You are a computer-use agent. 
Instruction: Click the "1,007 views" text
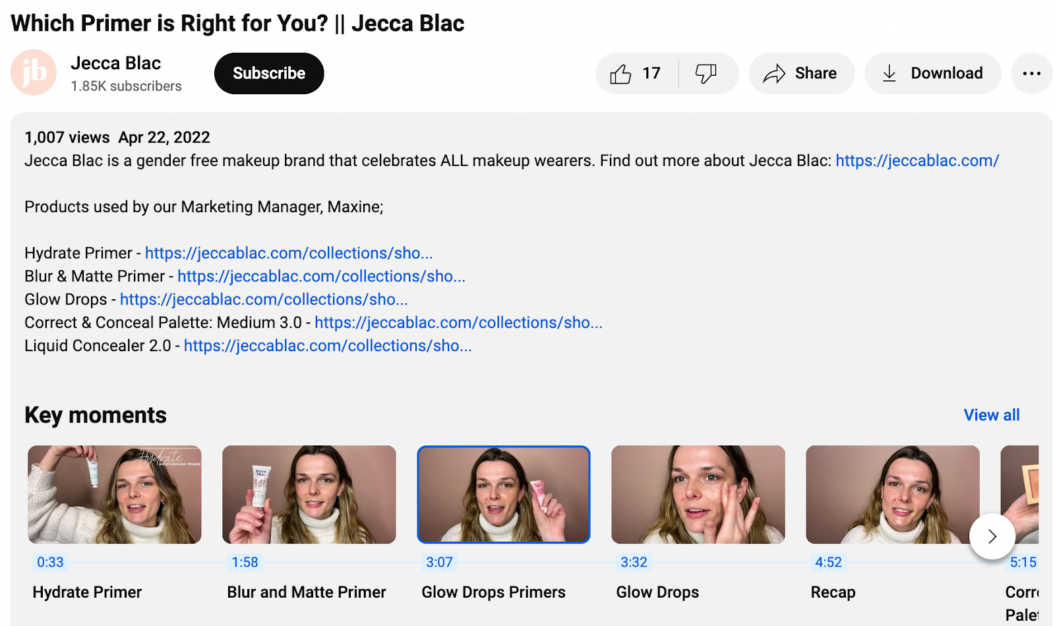tap(67, 137)
